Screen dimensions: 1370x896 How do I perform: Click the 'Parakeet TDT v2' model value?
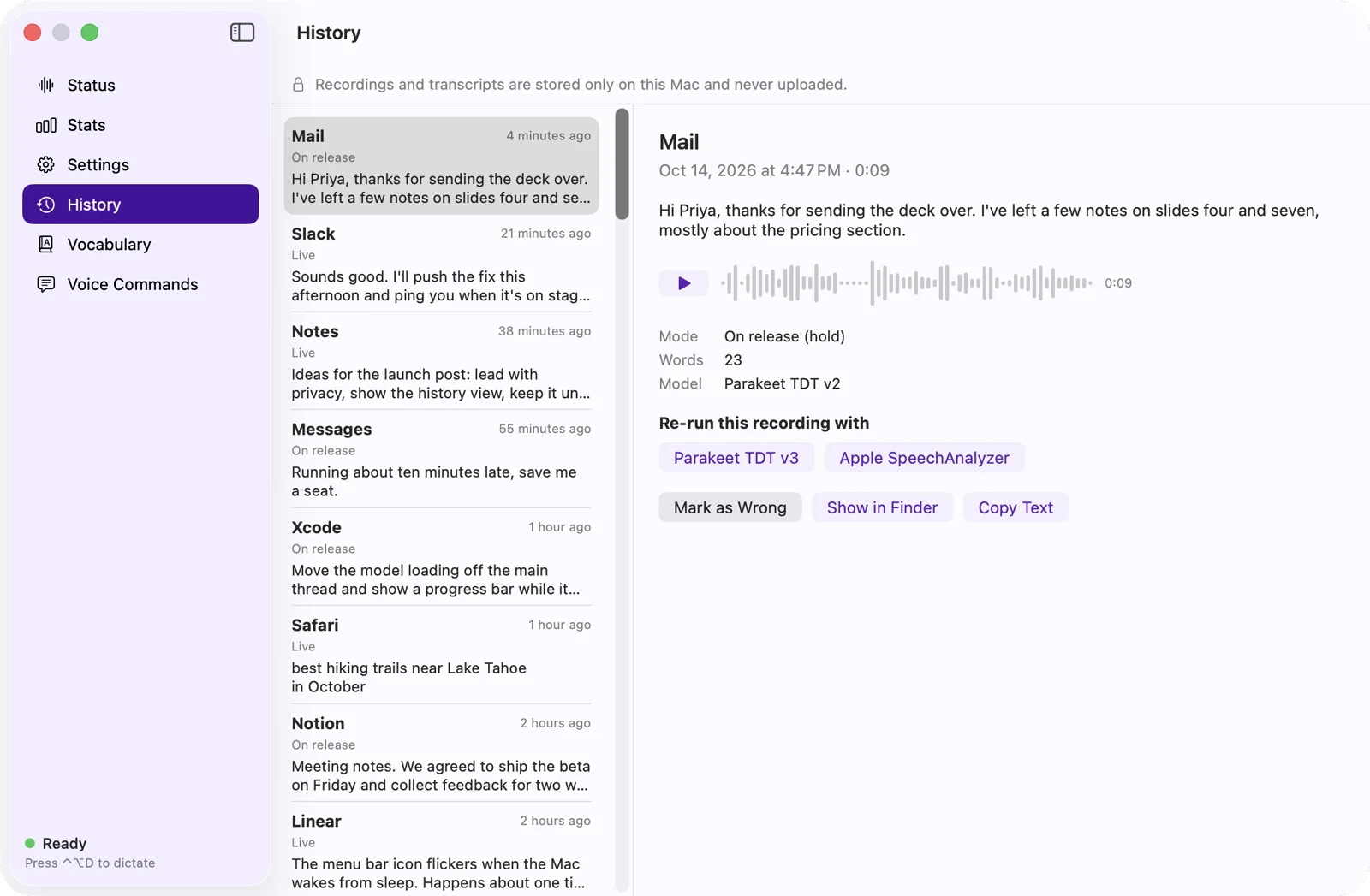tap(782, 383)
